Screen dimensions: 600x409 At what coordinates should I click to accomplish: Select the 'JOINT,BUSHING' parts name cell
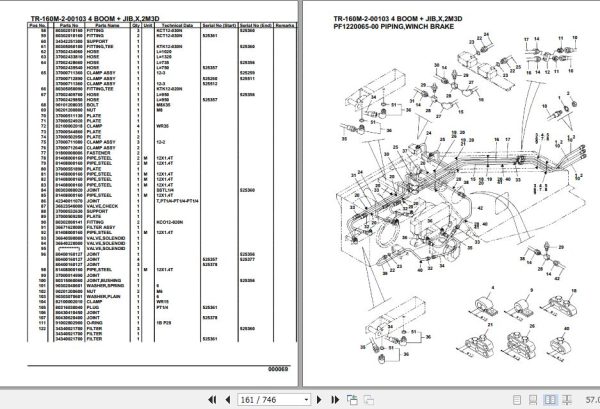click(104, 280)
